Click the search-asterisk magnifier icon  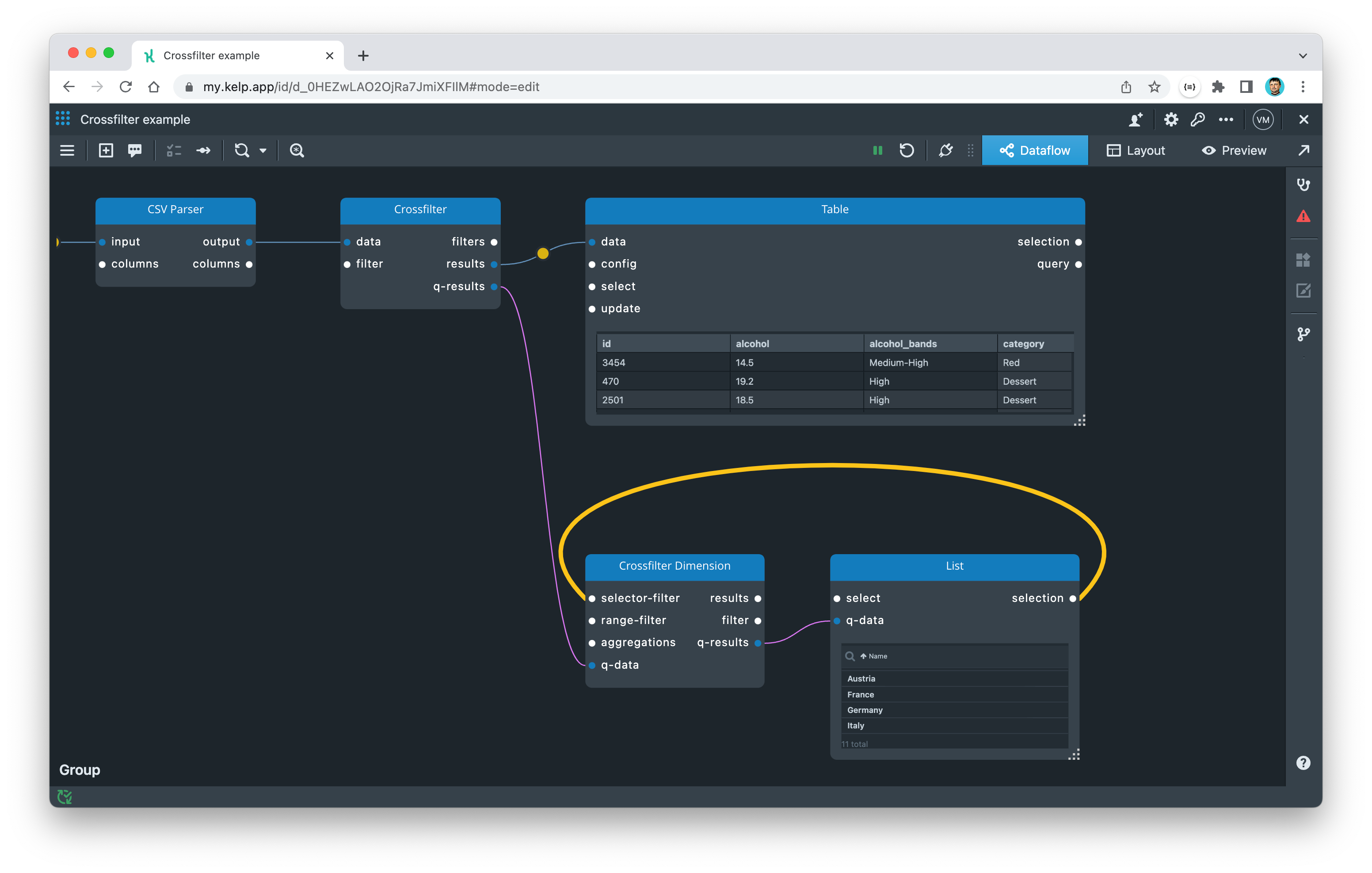[297, 150]
